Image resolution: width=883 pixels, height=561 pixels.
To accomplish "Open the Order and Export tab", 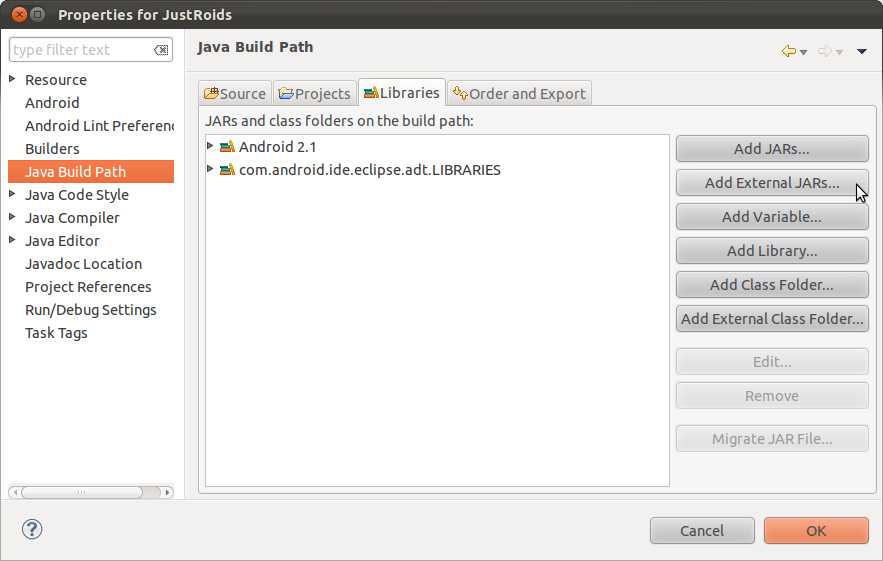I will tap(519, 94).
